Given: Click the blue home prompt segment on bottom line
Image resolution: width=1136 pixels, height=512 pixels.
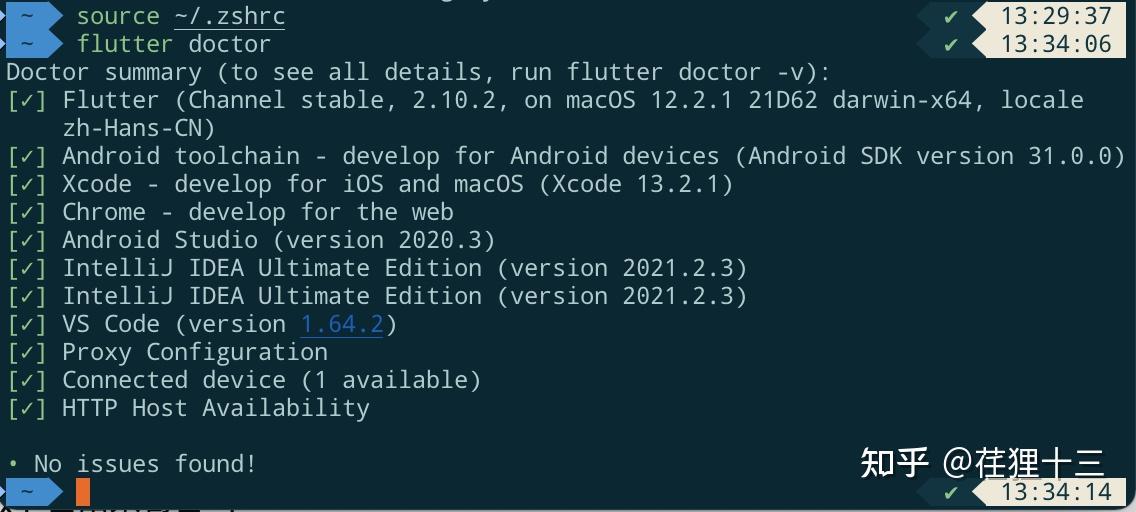Looking at the screenshot, I should [31, 492].
